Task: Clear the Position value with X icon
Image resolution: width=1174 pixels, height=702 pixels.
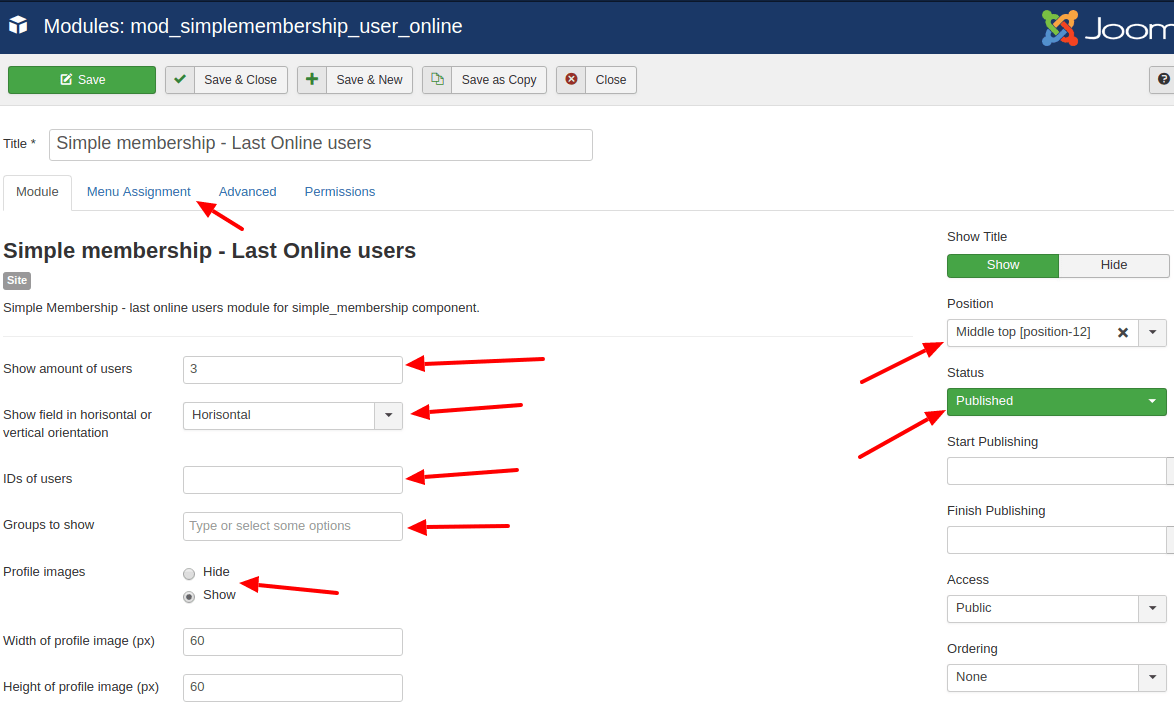Action: [x=1122, y=333]
